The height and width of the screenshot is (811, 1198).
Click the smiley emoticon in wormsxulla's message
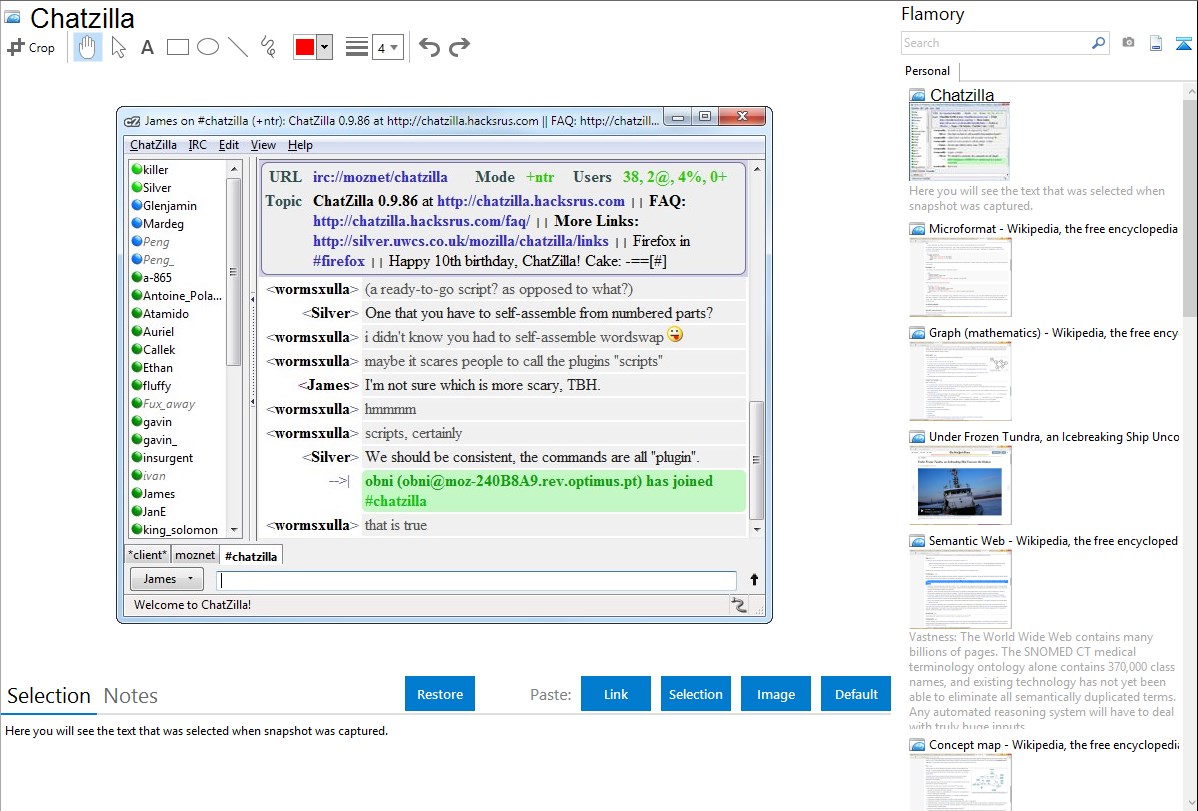tap(675, 335)
